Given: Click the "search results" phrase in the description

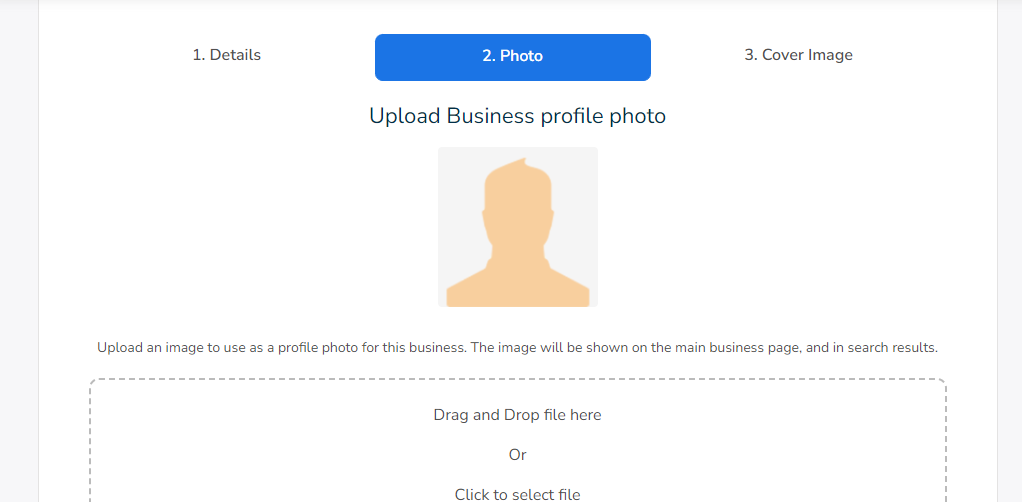Looking at the screenshot, I should pyautogui.click(x=894, y=348).
